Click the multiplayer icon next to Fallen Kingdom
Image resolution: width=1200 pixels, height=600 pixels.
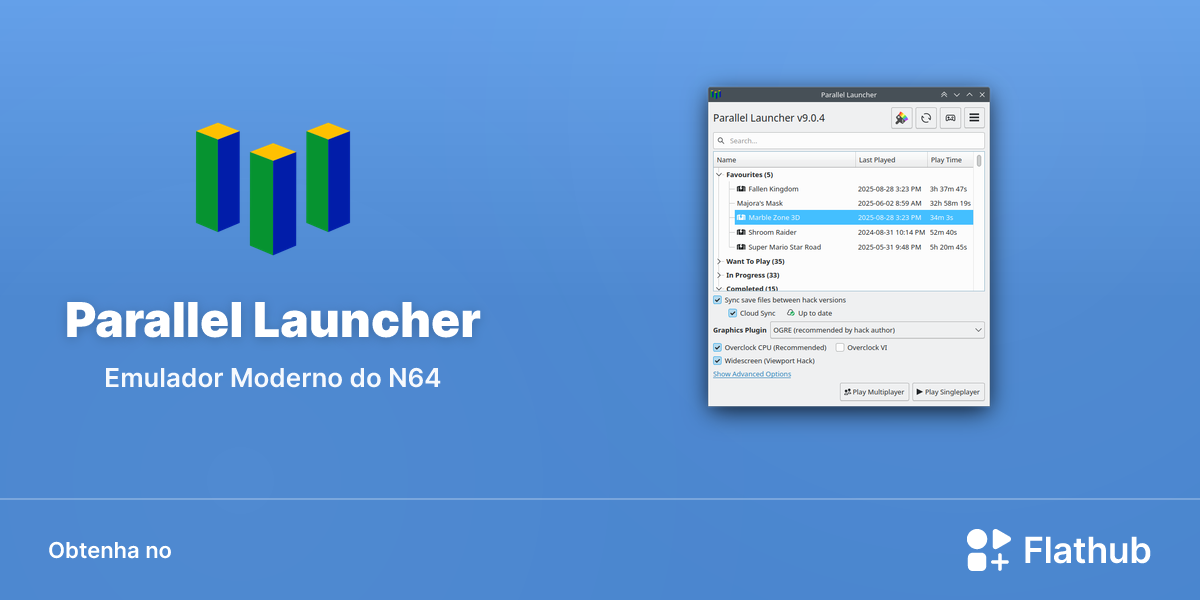tap(741, 189)
